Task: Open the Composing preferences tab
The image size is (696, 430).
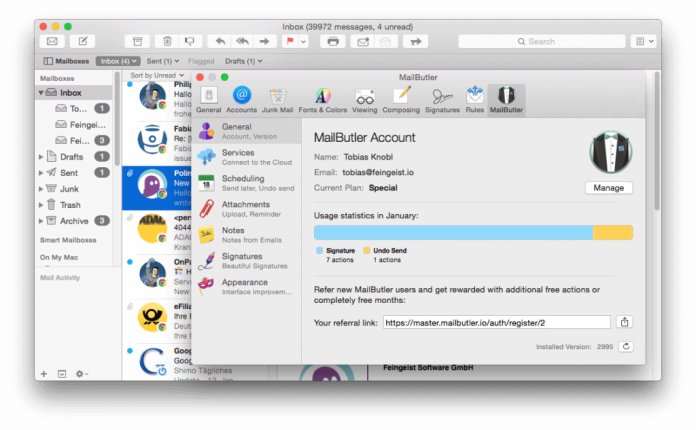Action: [401, 100]
